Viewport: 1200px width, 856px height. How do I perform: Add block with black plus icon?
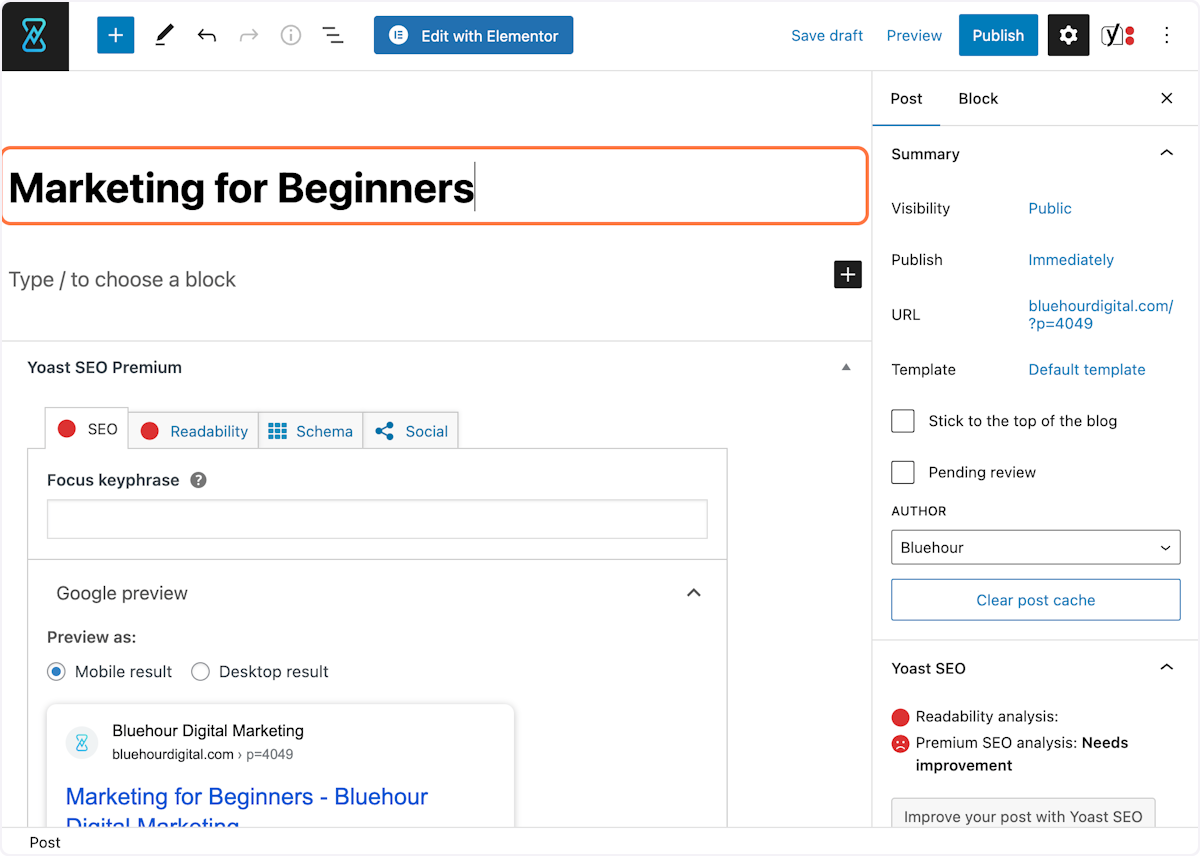tap(848, 274)
